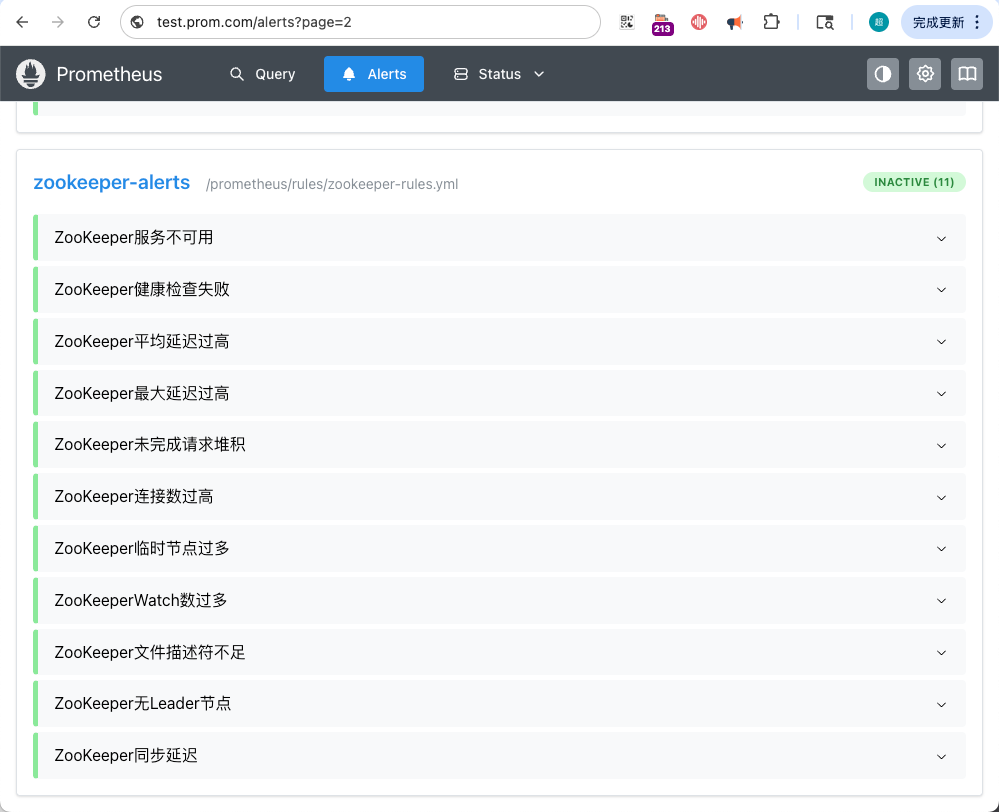Switch to the Query page
The width and height of the screenshot is (999, 812).
coord(262,74)
